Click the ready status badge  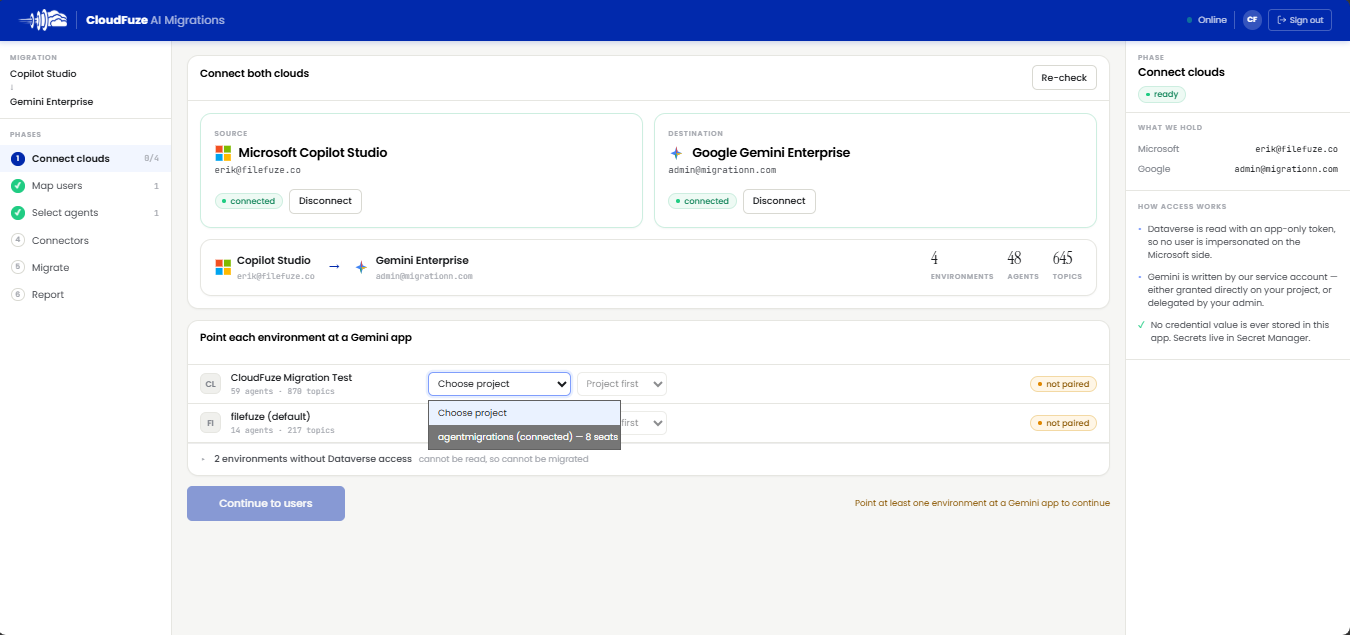pyautogui.click(x=1162, y=94)
